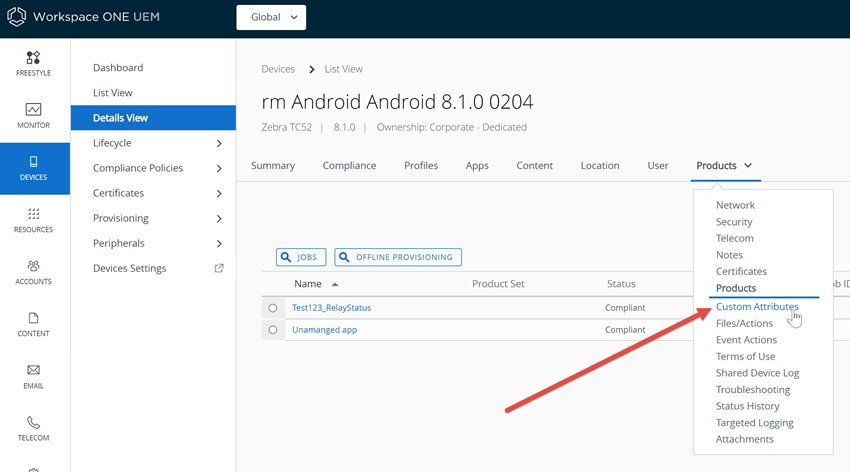Viewport: 850px width, 472px height.
Task: Sort by the Name column arrow
Action: [x=335, y=285]
